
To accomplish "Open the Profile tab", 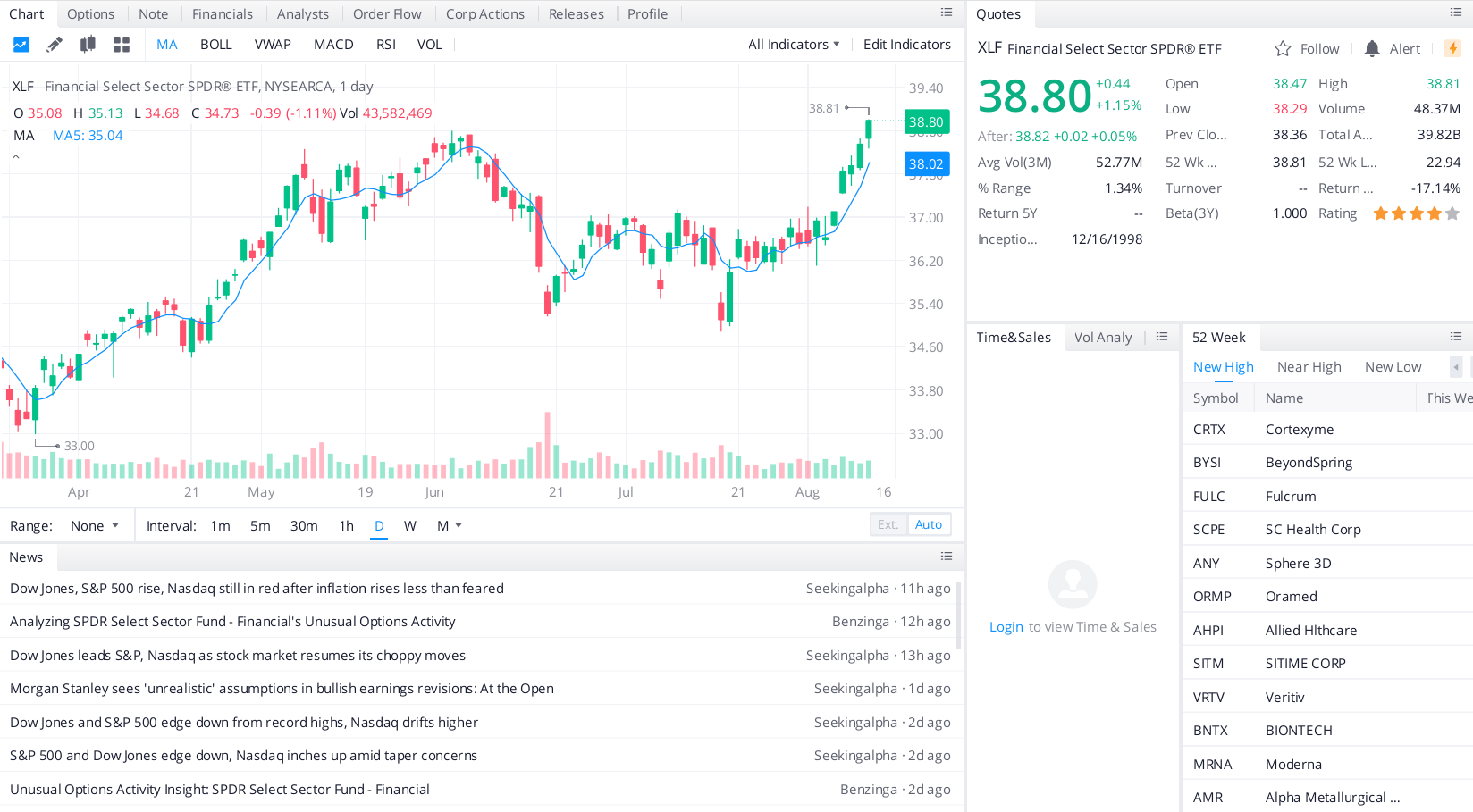I will point(648,14).
